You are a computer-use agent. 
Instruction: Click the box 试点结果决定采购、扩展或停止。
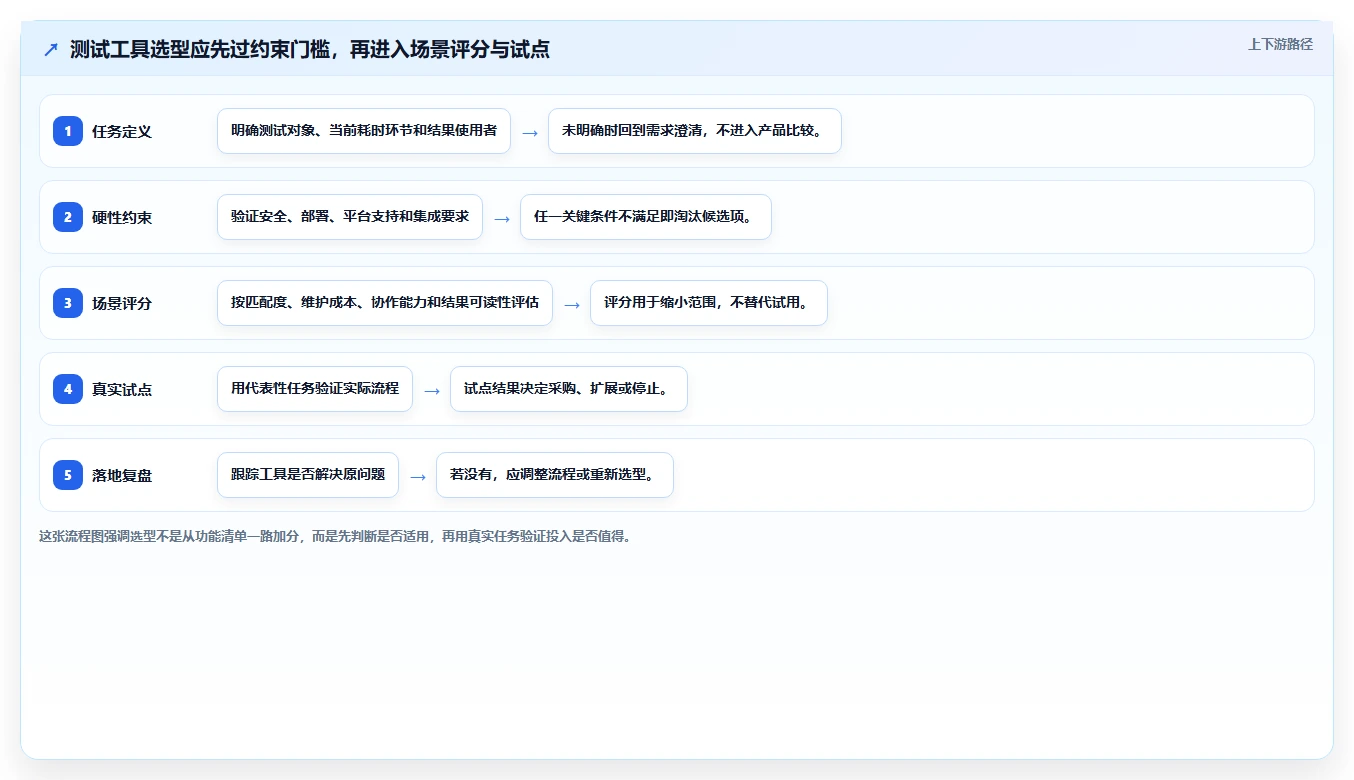coord(569,389)
